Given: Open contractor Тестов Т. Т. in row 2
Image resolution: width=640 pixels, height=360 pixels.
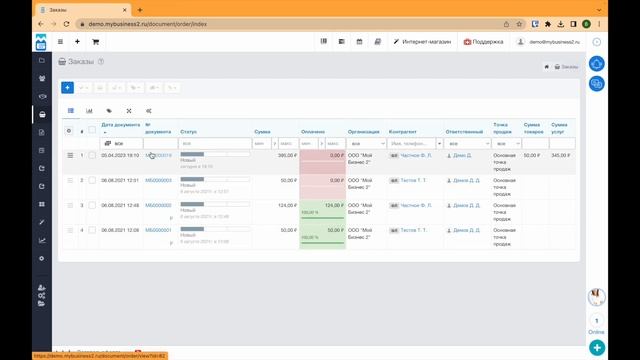Looking at the screenshot, I should tap(413, 180).
